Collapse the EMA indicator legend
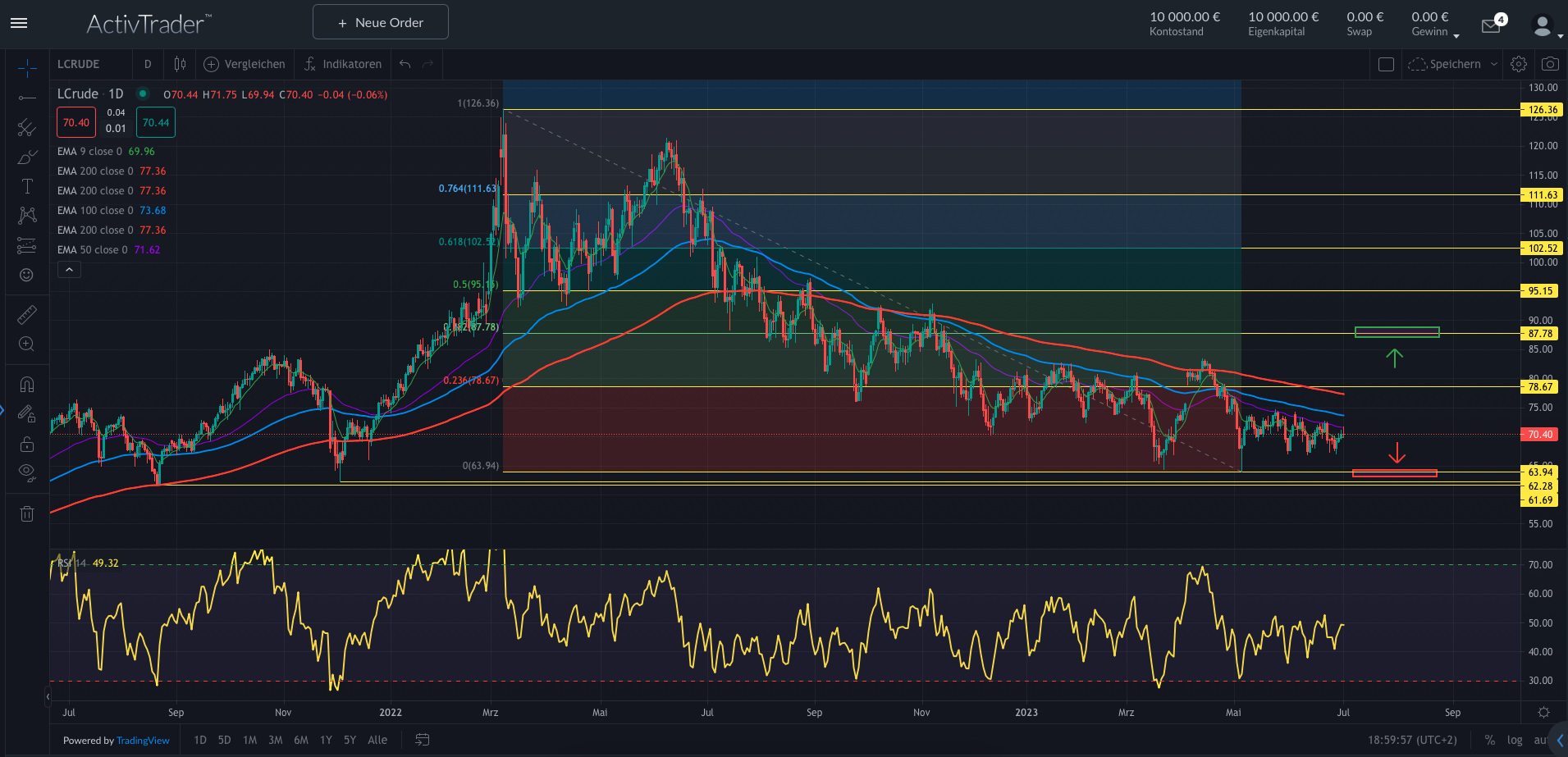Viewport: 1568px width, 757px height. point(69,270)
